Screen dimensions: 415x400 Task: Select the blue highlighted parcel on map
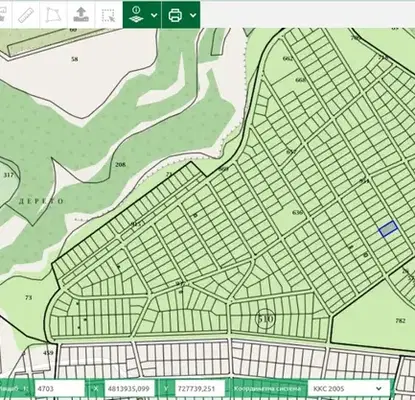[x=388, y=229]
